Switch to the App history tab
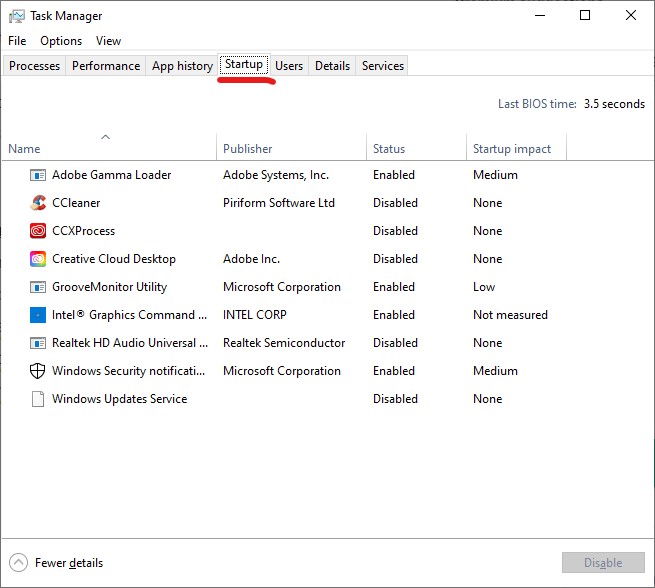 tap(182, 66)
